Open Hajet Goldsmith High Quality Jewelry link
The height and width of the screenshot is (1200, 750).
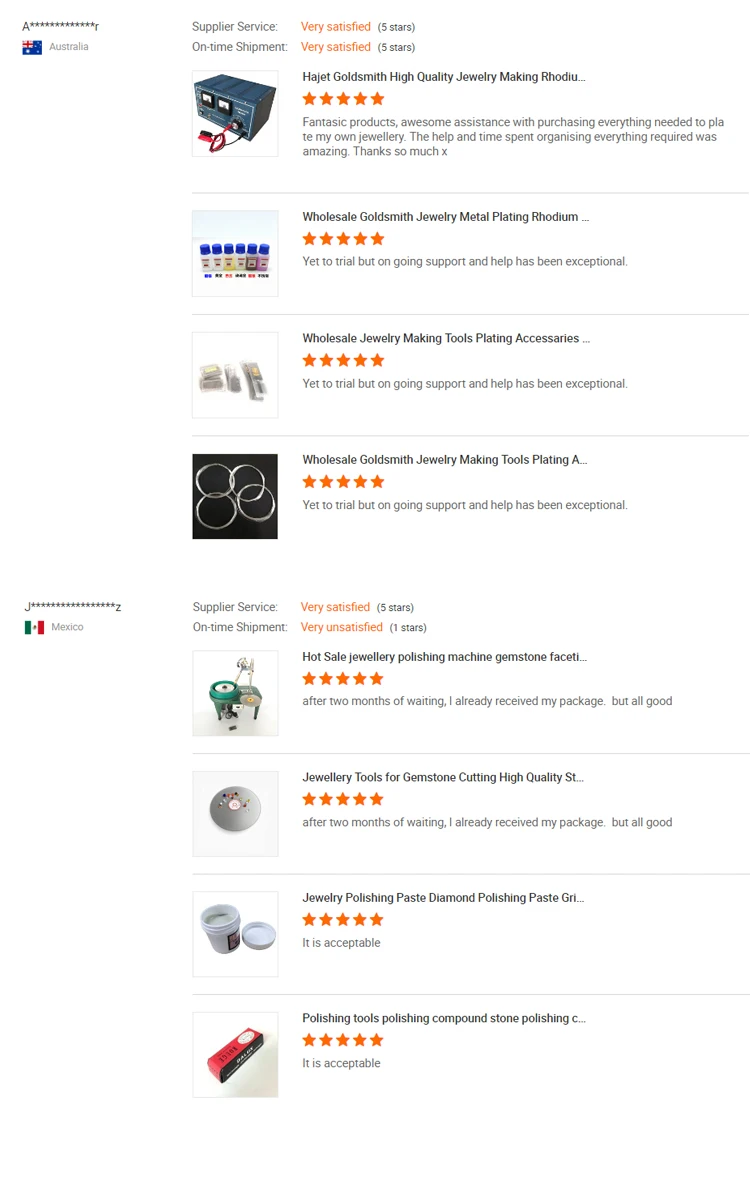click(444, 77)
